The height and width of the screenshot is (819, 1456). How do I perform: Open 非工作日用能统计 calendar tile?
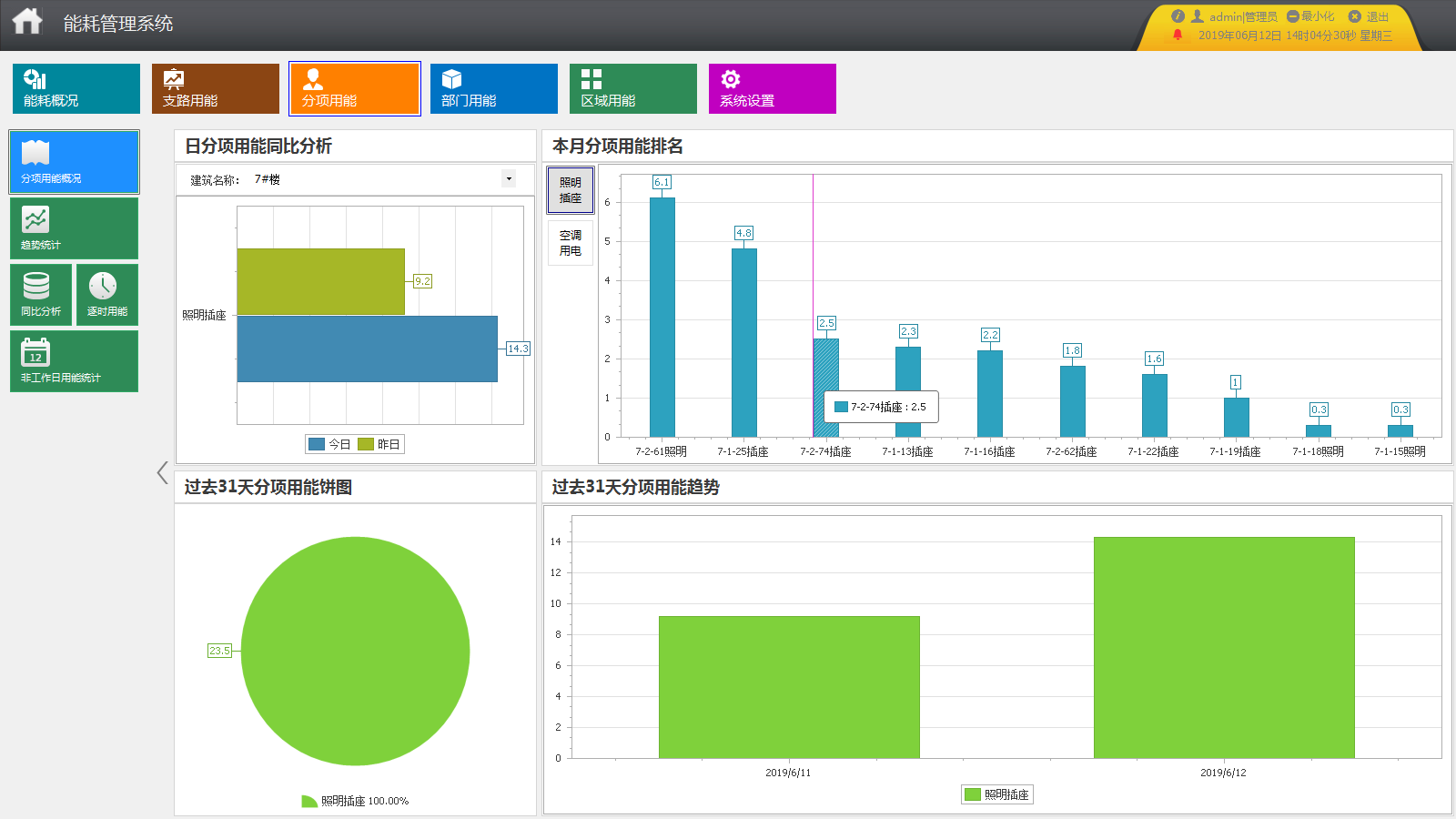tap(74, 361)
